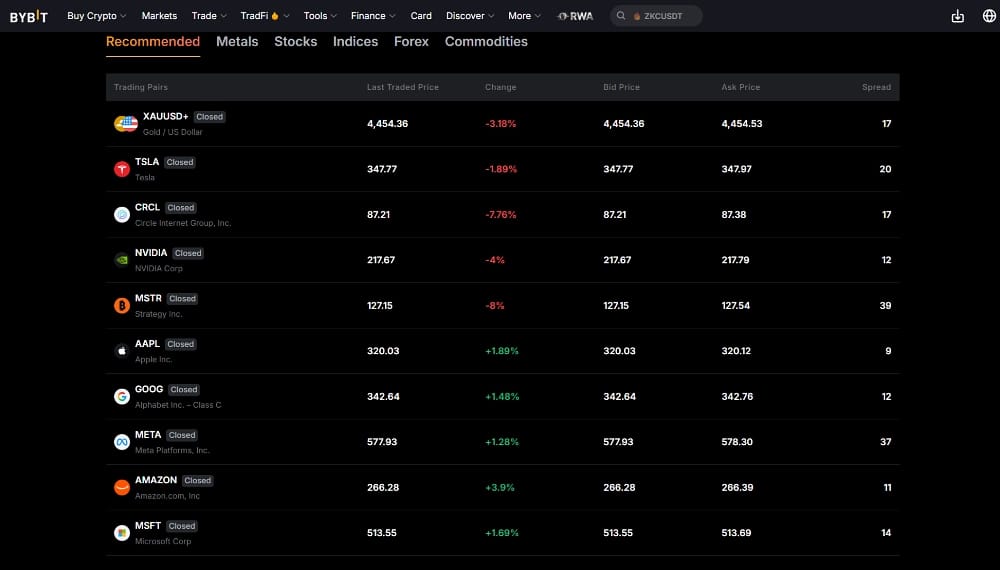Open the MSTR trading pair

(x=503, y=306)
